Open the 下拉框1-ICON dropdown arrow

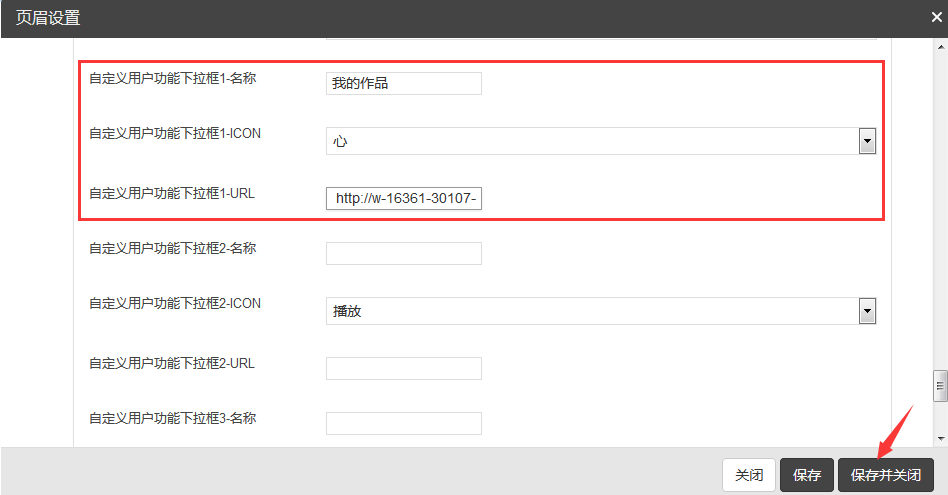pyautogui.click(x=868, y=141)
